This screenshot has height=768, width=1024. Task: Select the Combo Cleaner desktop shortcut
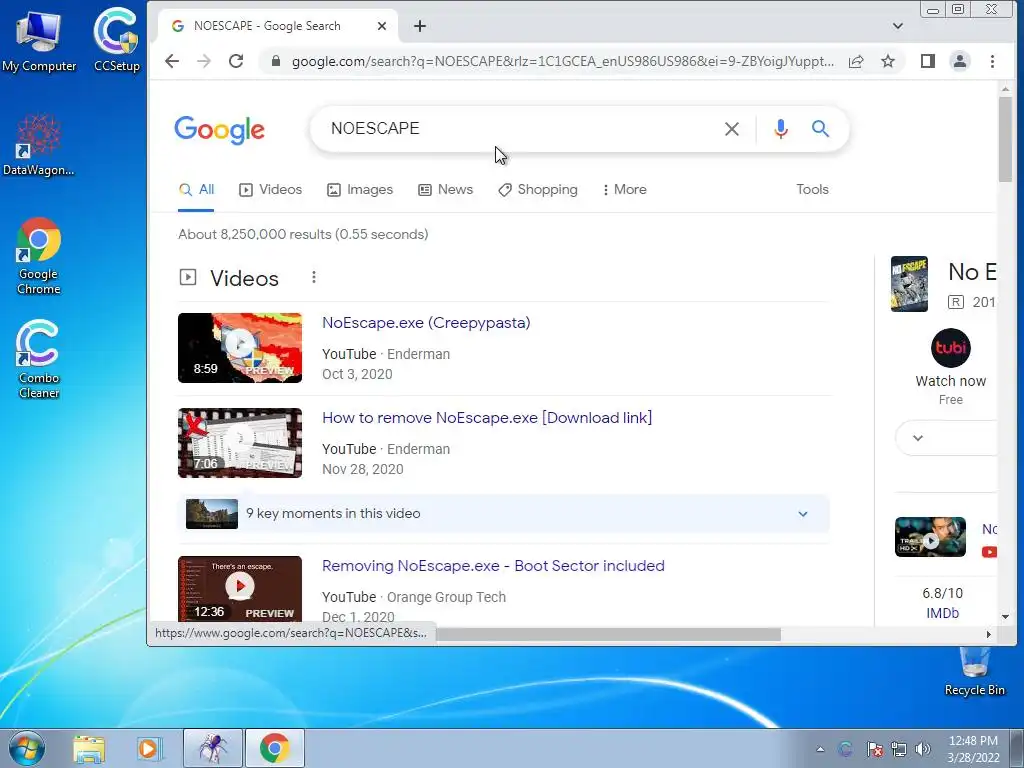point(39,359)
